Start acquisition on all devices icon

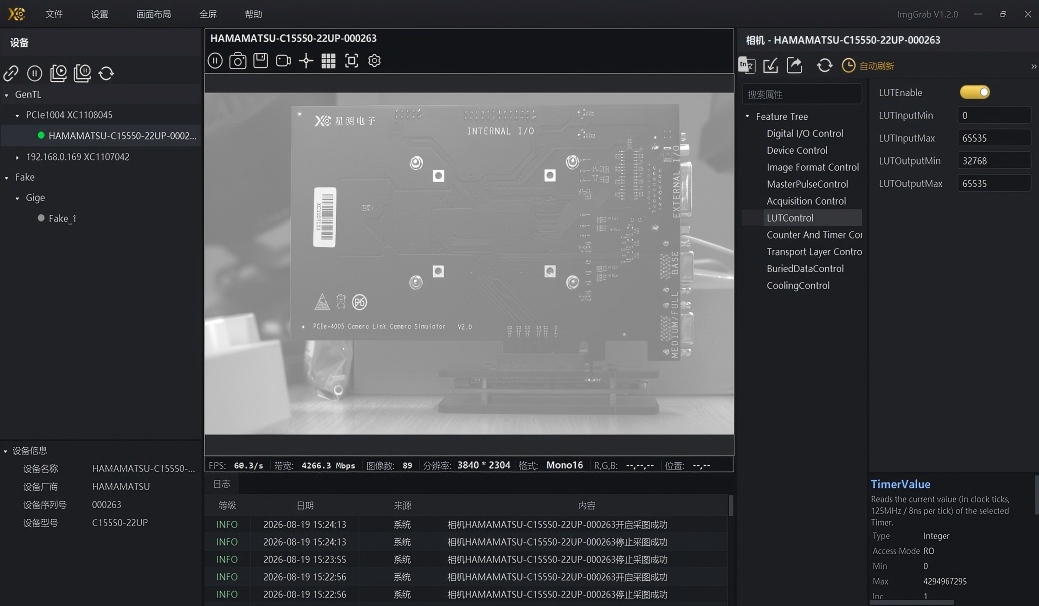click(58, 73)
